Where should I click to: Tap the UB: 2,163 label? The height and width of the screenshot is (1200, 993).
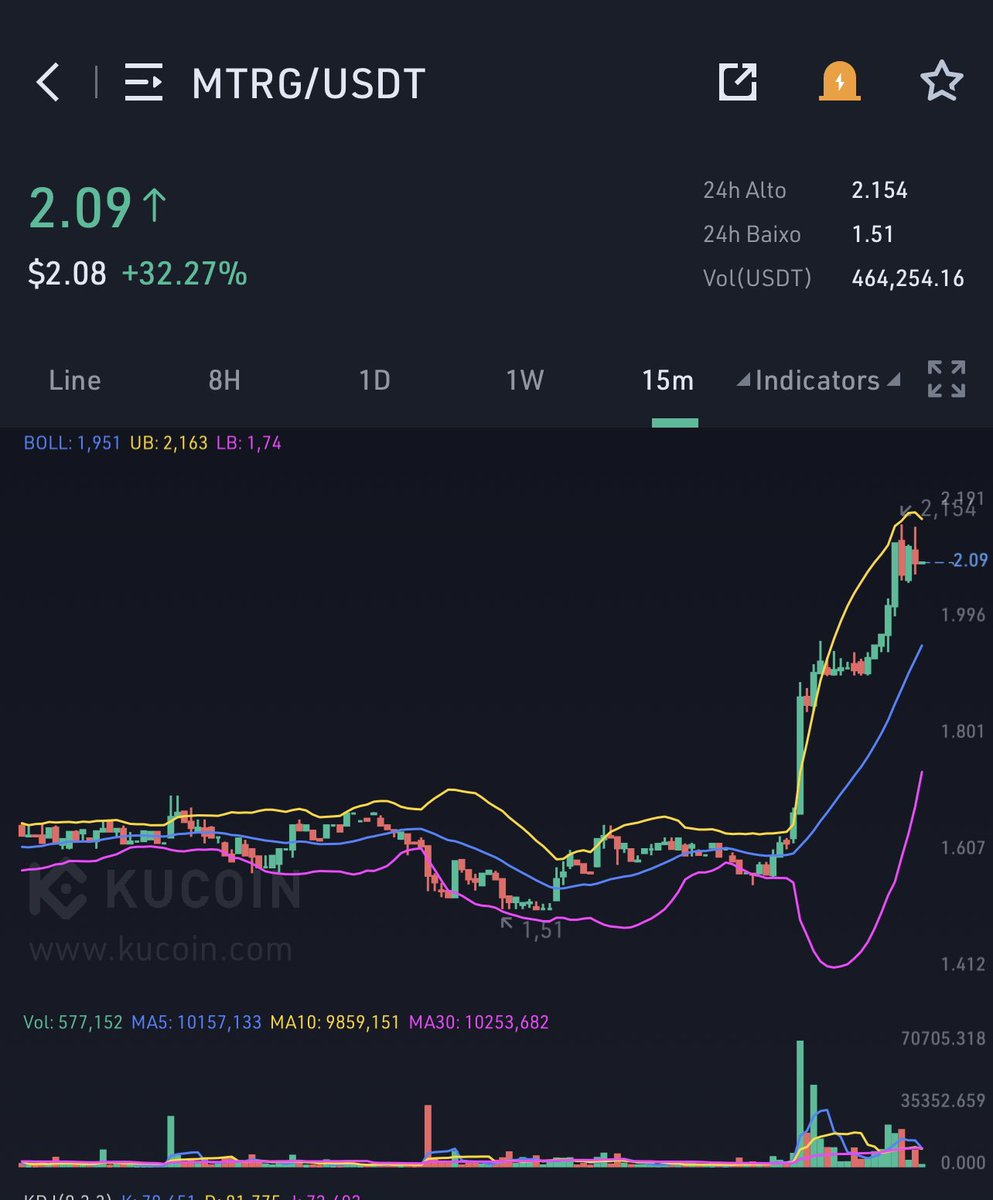169,442
